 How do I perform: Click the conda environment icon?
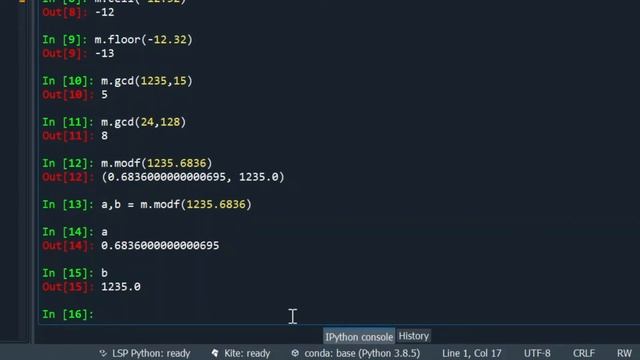(x=295, y=353)
